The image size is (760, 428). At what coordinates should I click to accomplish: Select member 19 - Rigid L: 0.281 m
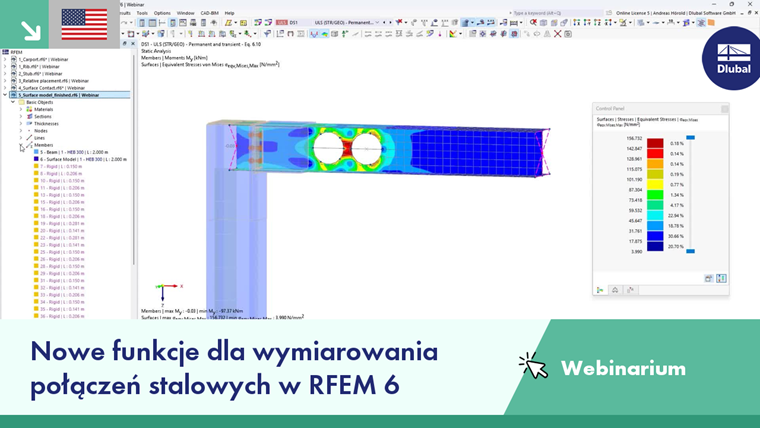tap(62, 223)
